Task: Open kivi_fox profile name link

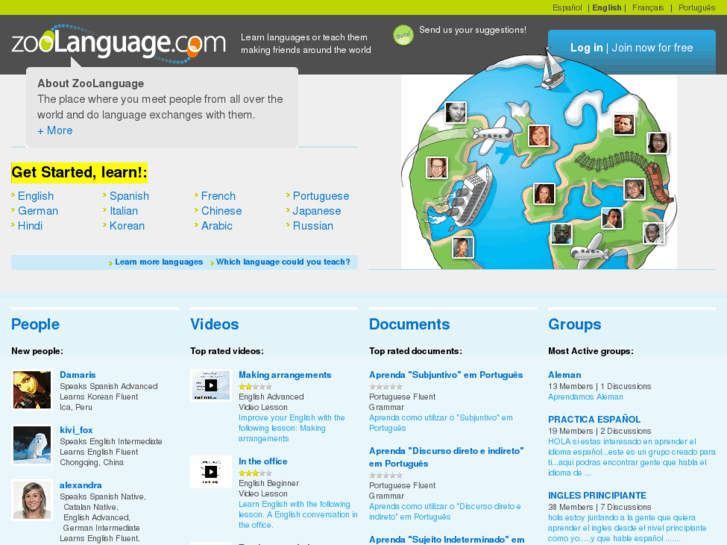Action: (76, 430)
